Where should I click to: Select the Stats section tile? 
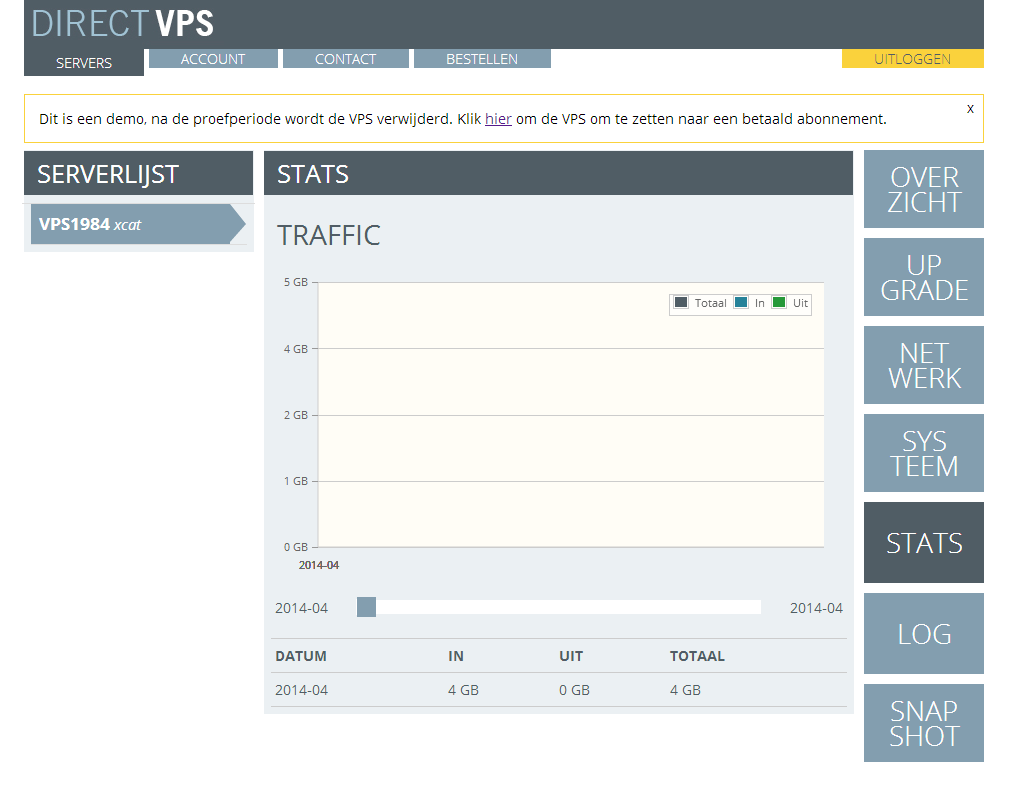pos(923,542)
